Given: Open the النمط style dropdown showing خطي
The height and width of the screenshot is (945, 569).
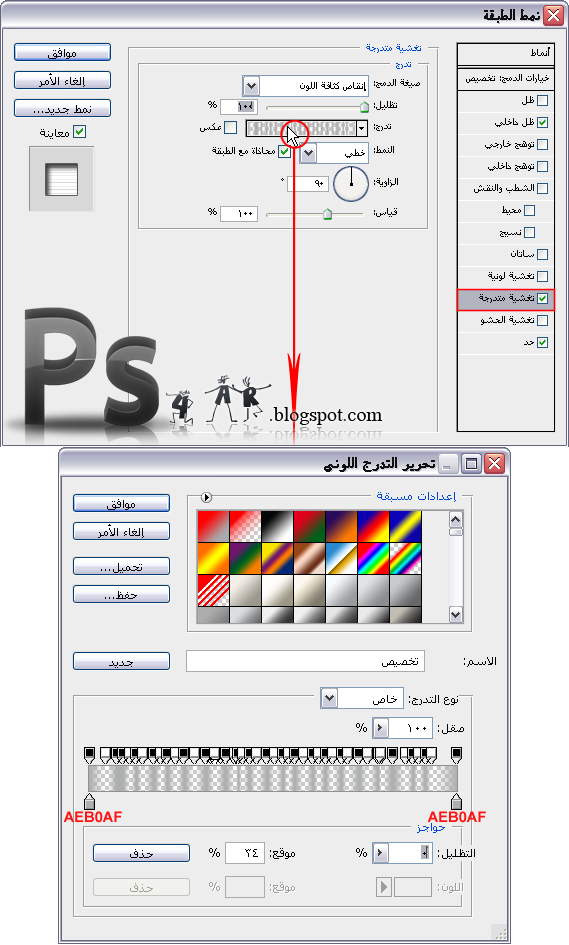Looking at the screenshot, I should tap(308, 153).
